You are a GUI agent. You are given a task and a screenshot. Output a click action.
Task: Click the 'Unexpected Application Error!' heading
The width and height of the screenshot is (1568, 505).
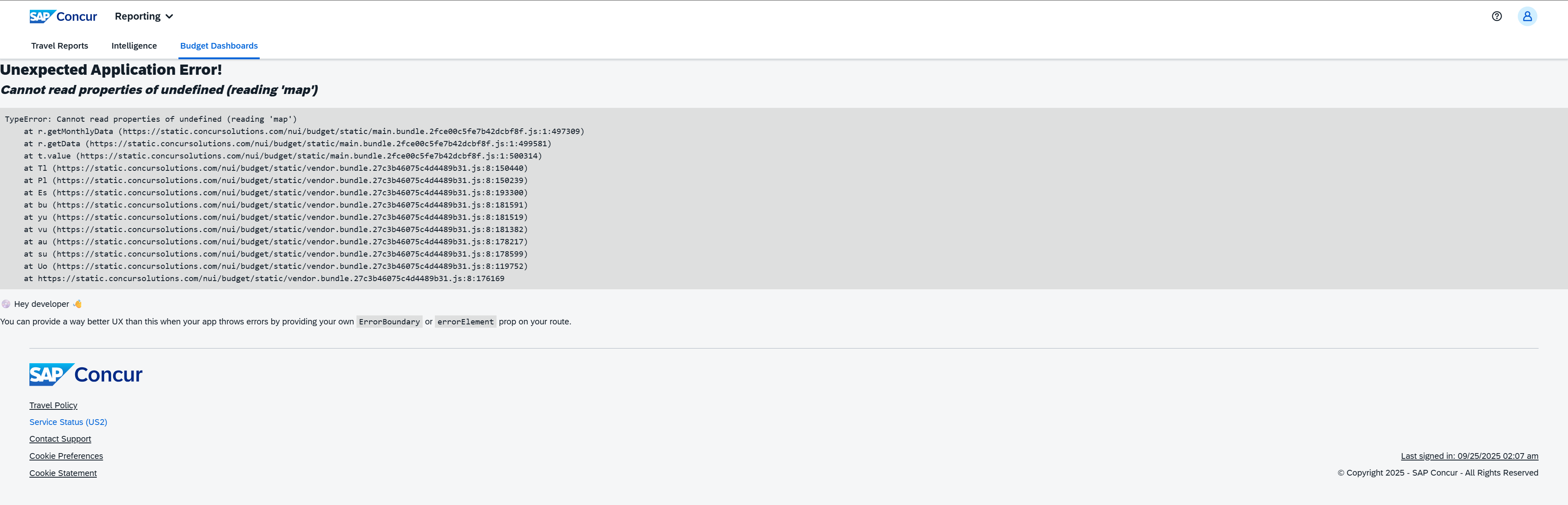pyautogui.click(x=111, y=69)
